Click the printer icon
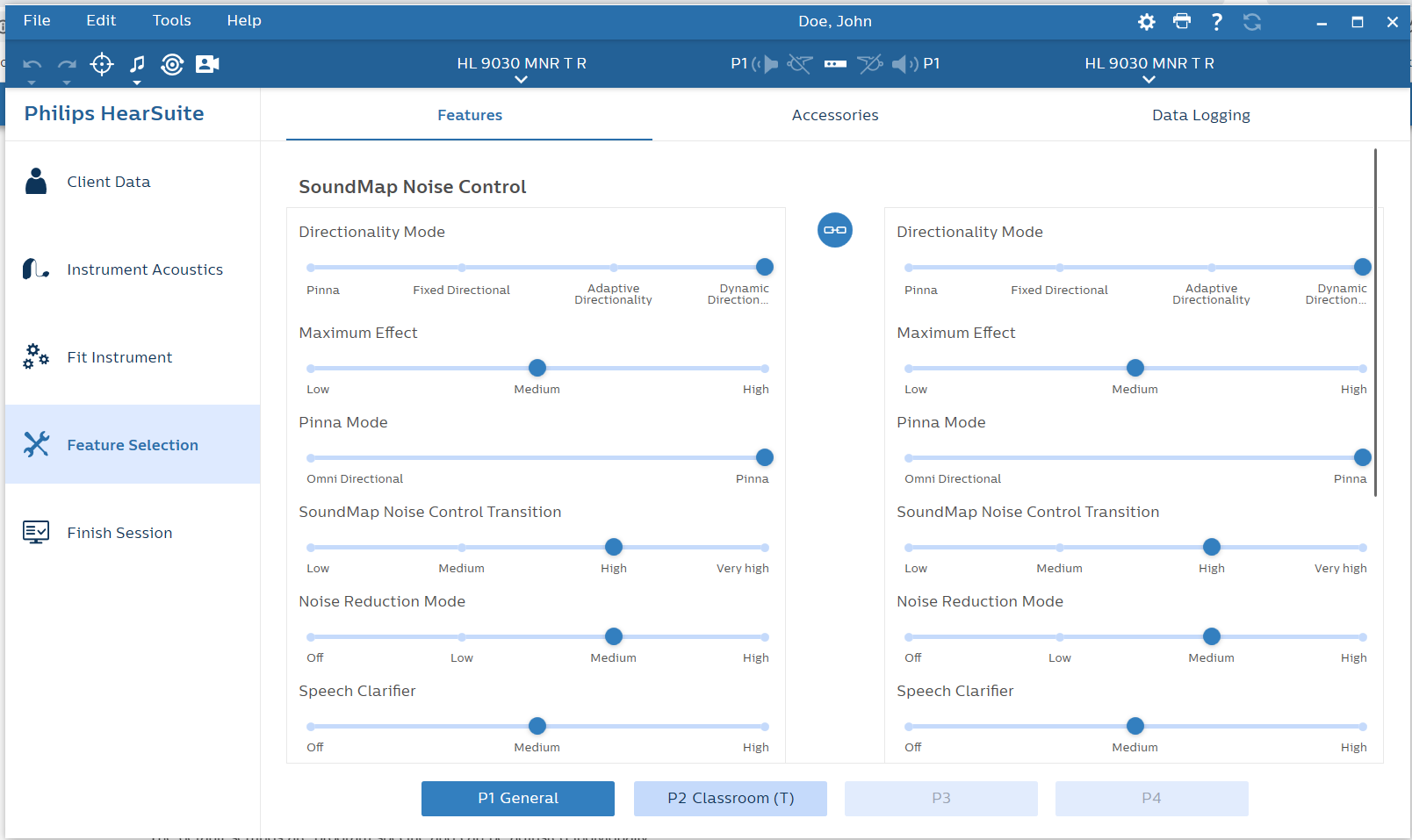The width and height of the screenshot is (1412, 840). click(x=1182, y=21)
